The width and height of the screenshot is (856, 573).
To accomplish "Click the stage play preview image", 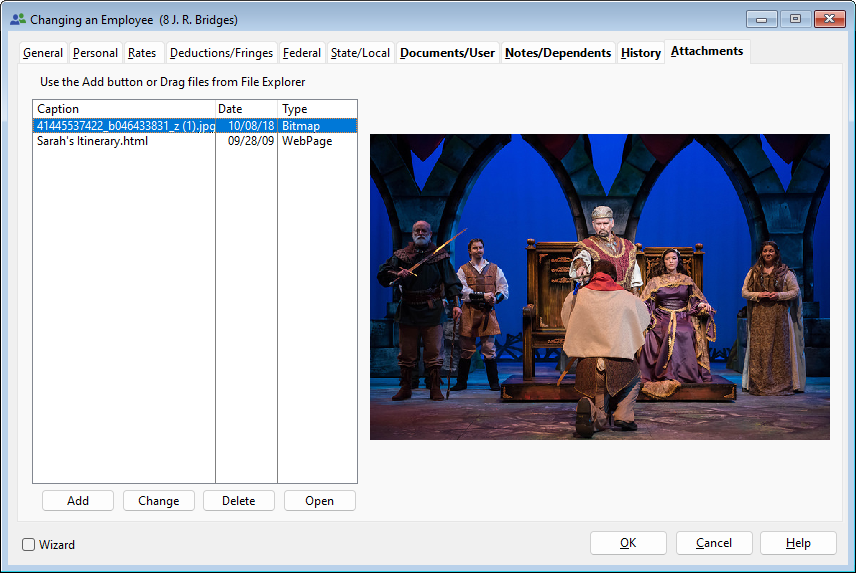I will point(600,287).
